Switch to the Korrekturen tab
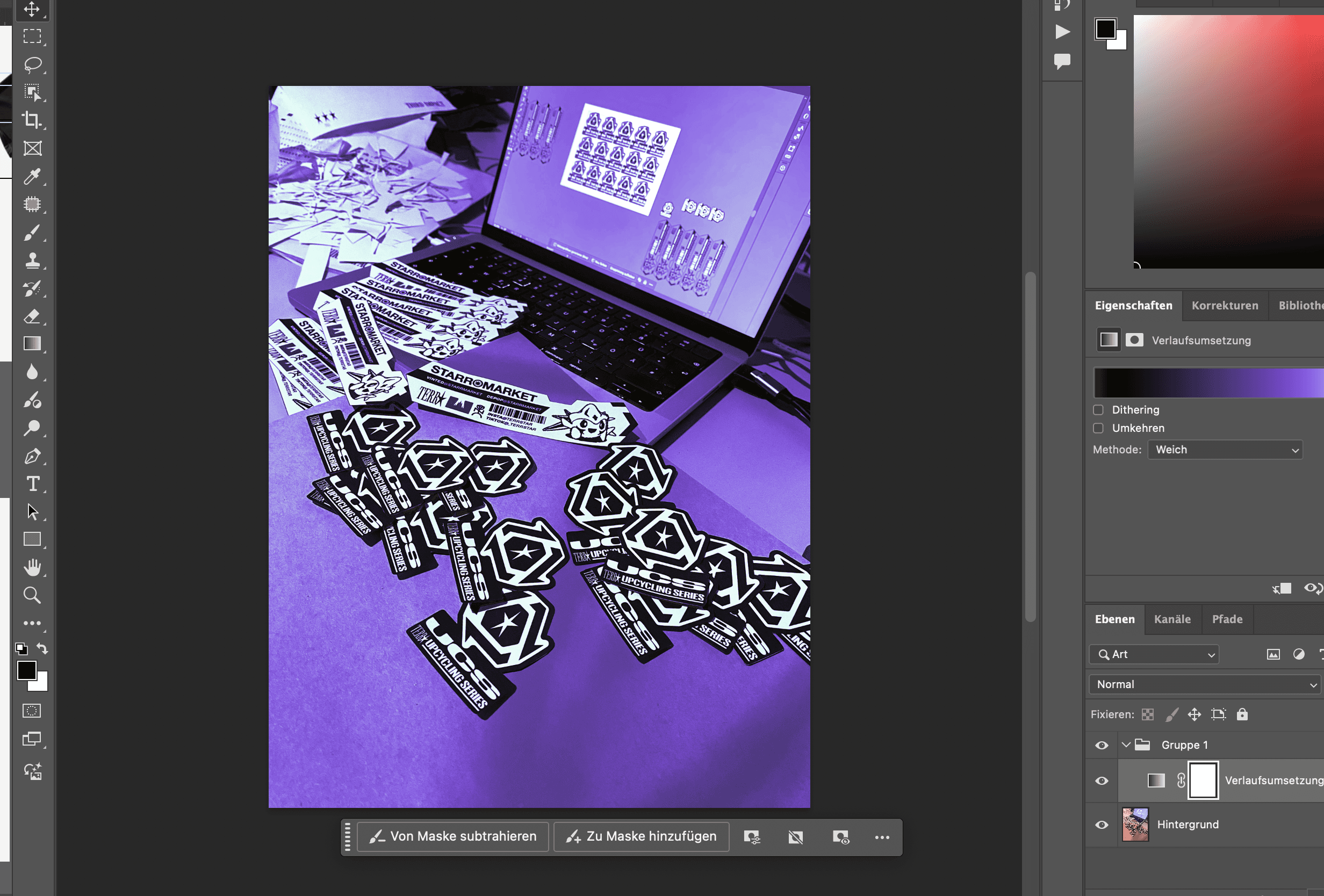 click(x=1225, y=306)
